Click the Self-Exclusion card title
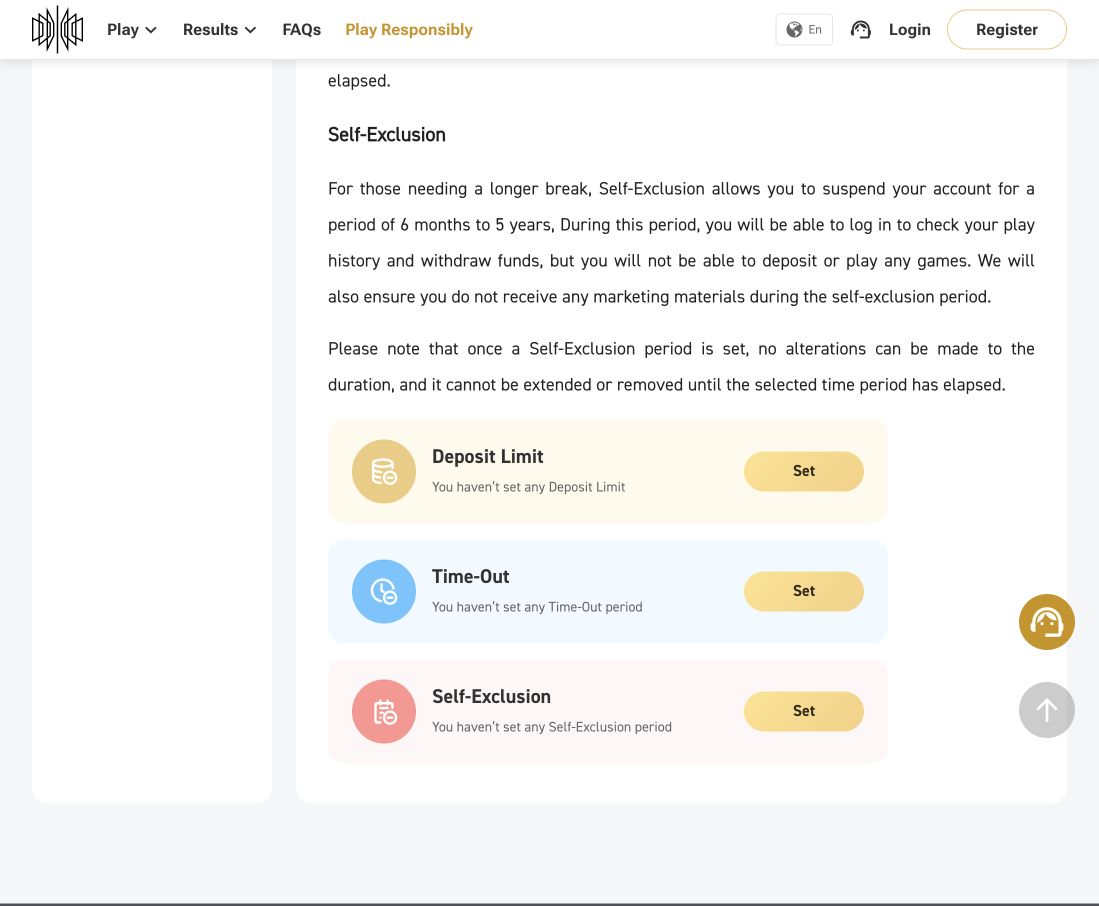Viewport: 1099px width, 906px height. tap(491, 696)
